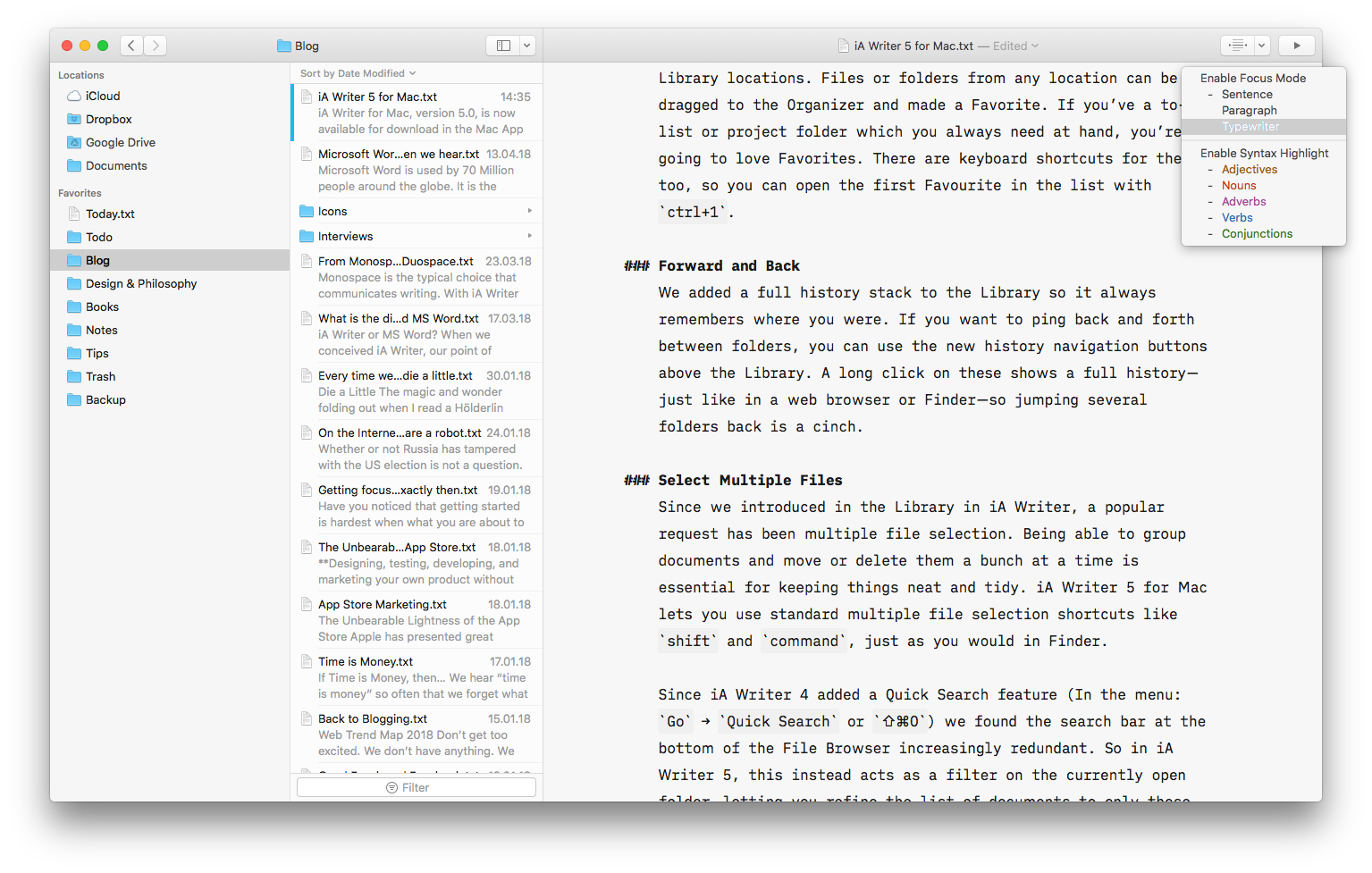The height and width of the screenshot is (873, 1372).
Task: Expand the Interviews folder arrow
Action: coord(530,236)
